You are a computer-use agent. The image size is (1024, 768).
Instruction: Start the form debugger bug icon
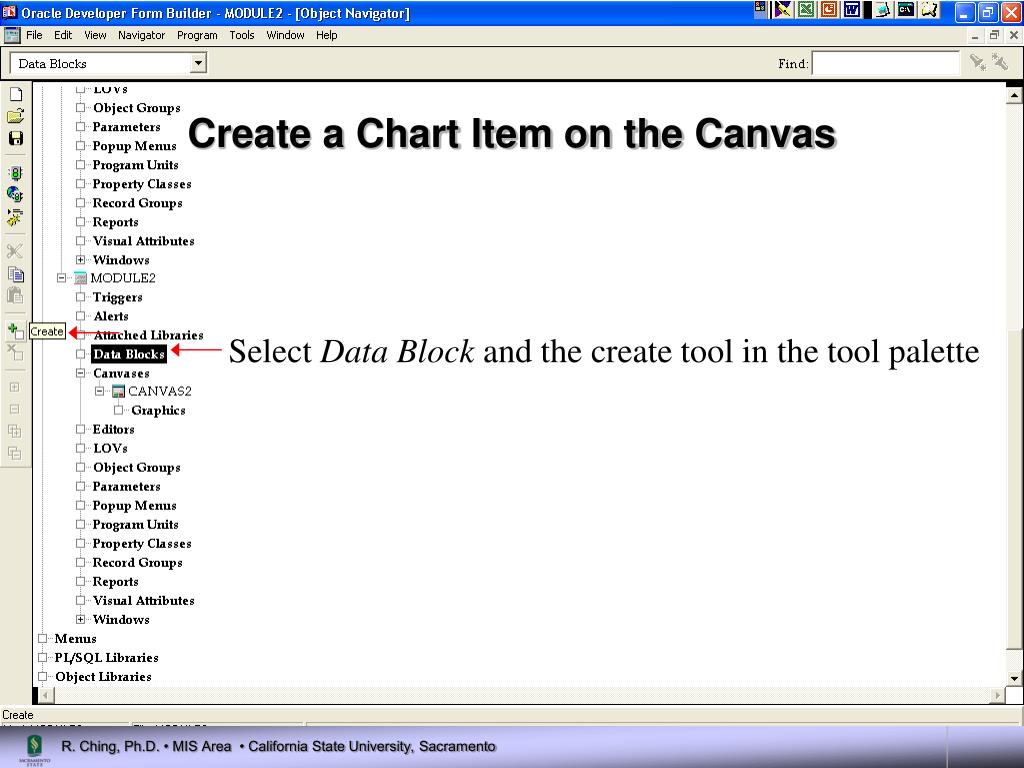tap(16, 217)
